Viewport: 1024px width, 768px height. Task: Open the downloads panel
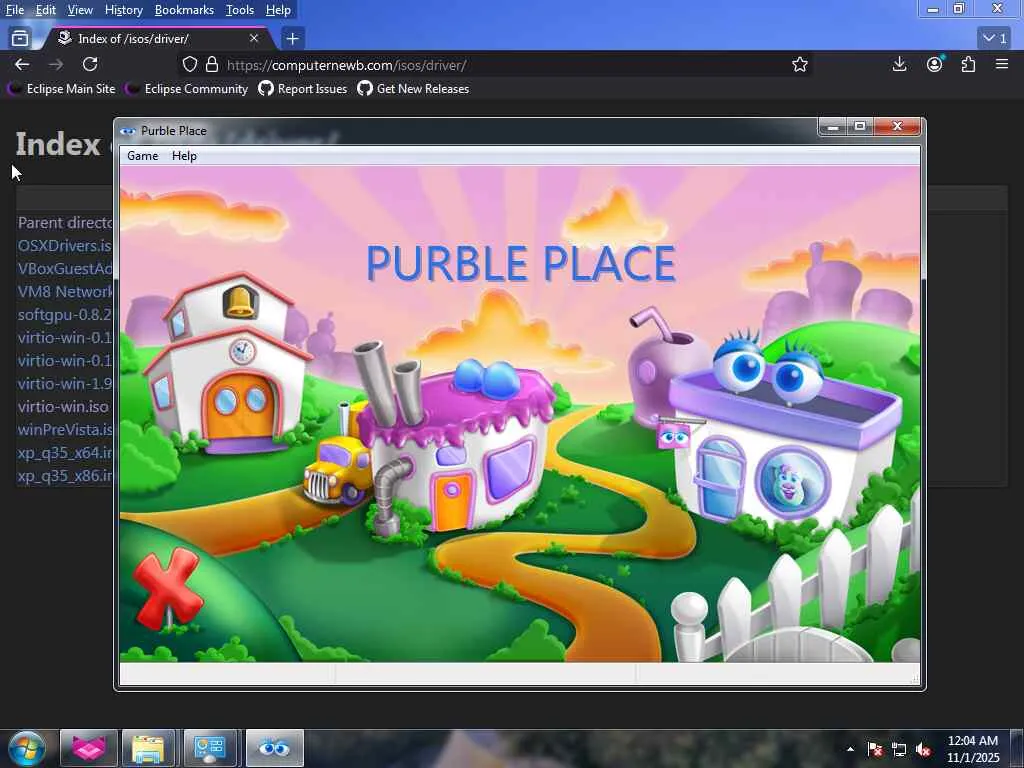click(899, 64)
